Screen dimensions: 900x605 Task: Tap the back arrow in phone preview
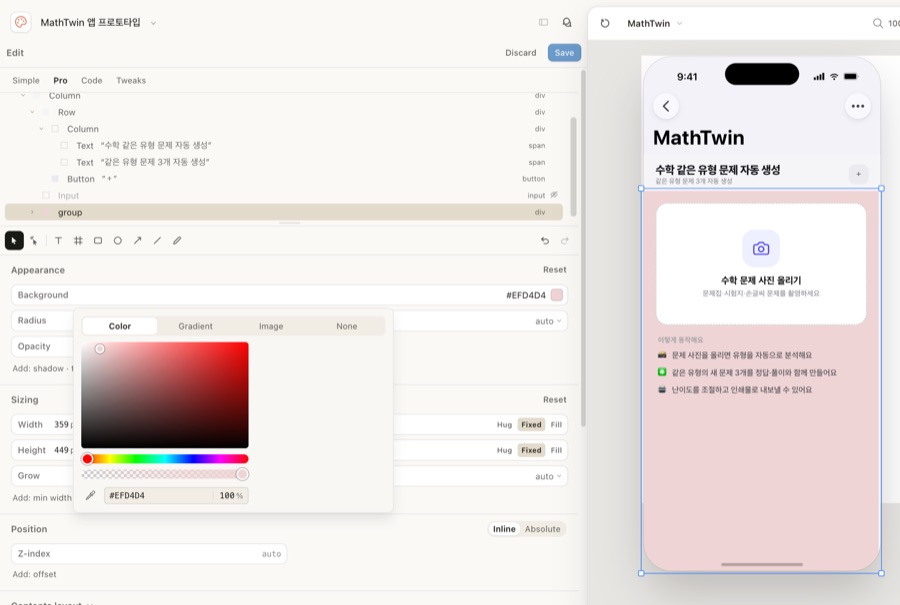pyautogui.click(x=666, y=106)
